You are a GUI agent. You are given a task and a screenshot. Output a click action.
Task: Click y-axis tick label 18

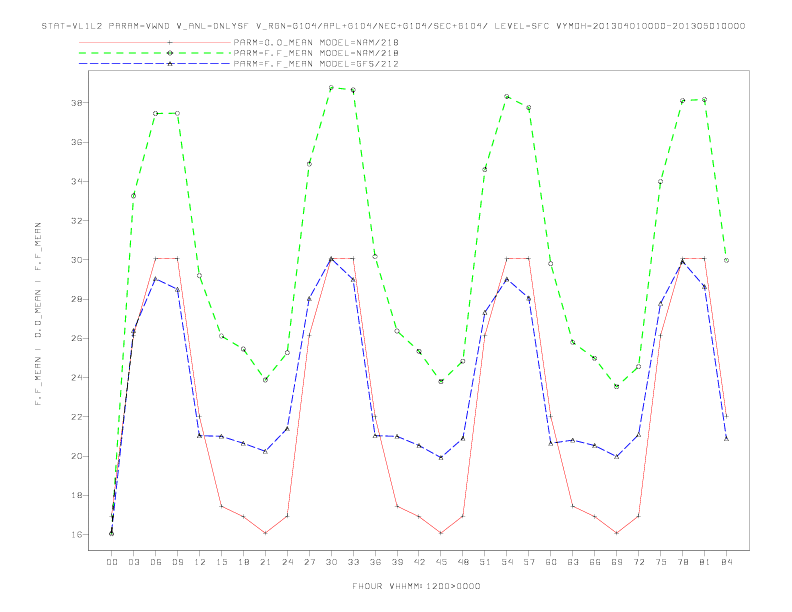tap(78, 495)
